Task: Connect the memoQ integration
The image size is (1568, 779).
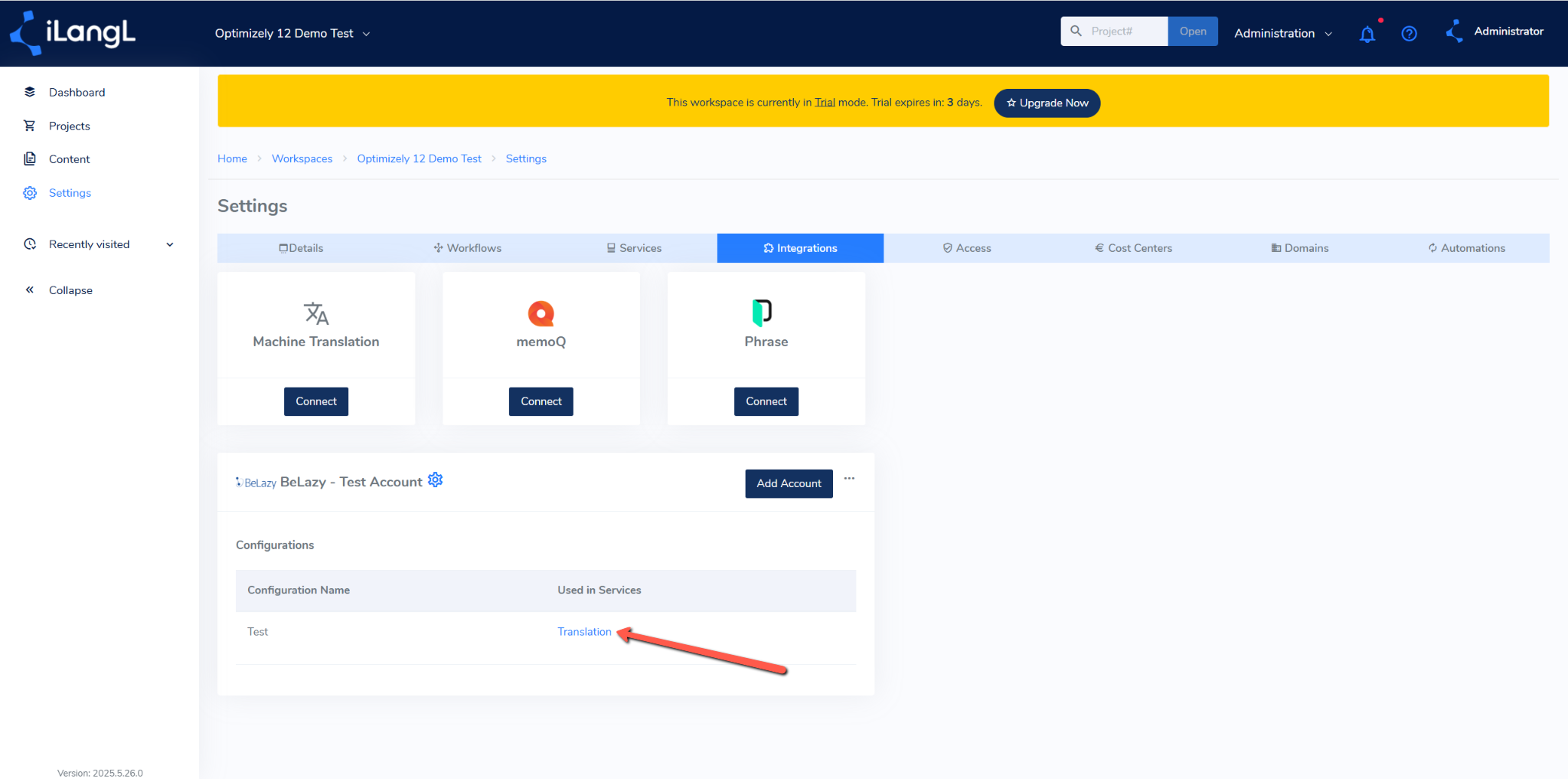Action: click(x=541, y=401)
